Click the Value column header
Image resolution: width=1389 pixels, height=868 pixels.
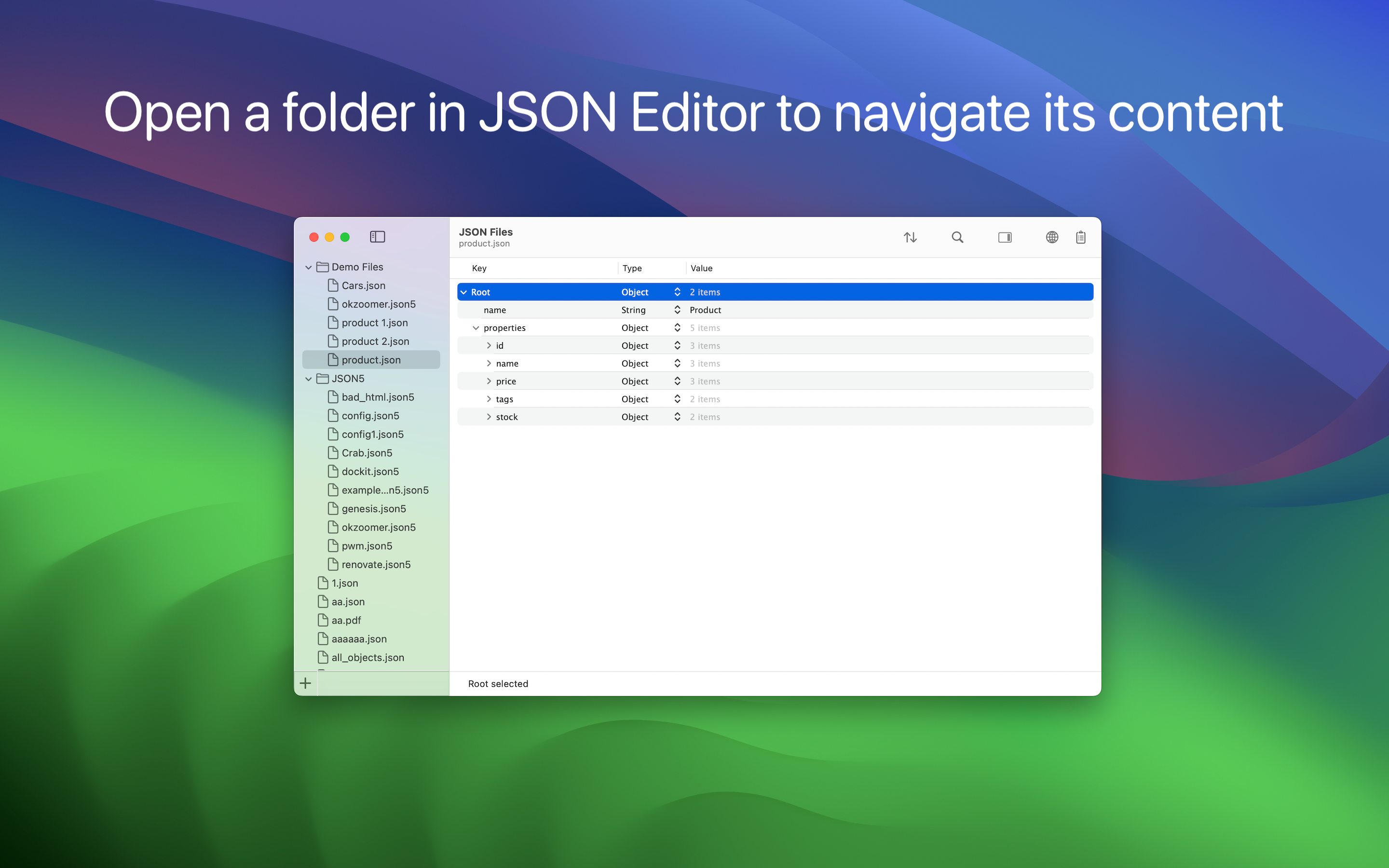pyautogui.click(x=701, y=268)
